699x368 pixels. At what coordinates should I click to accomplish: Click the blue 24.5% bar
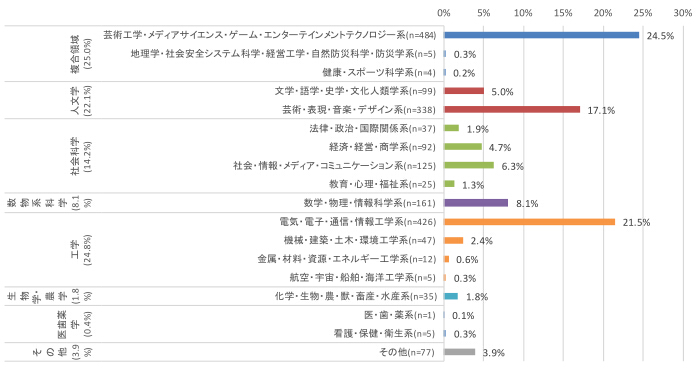[541, 35]
